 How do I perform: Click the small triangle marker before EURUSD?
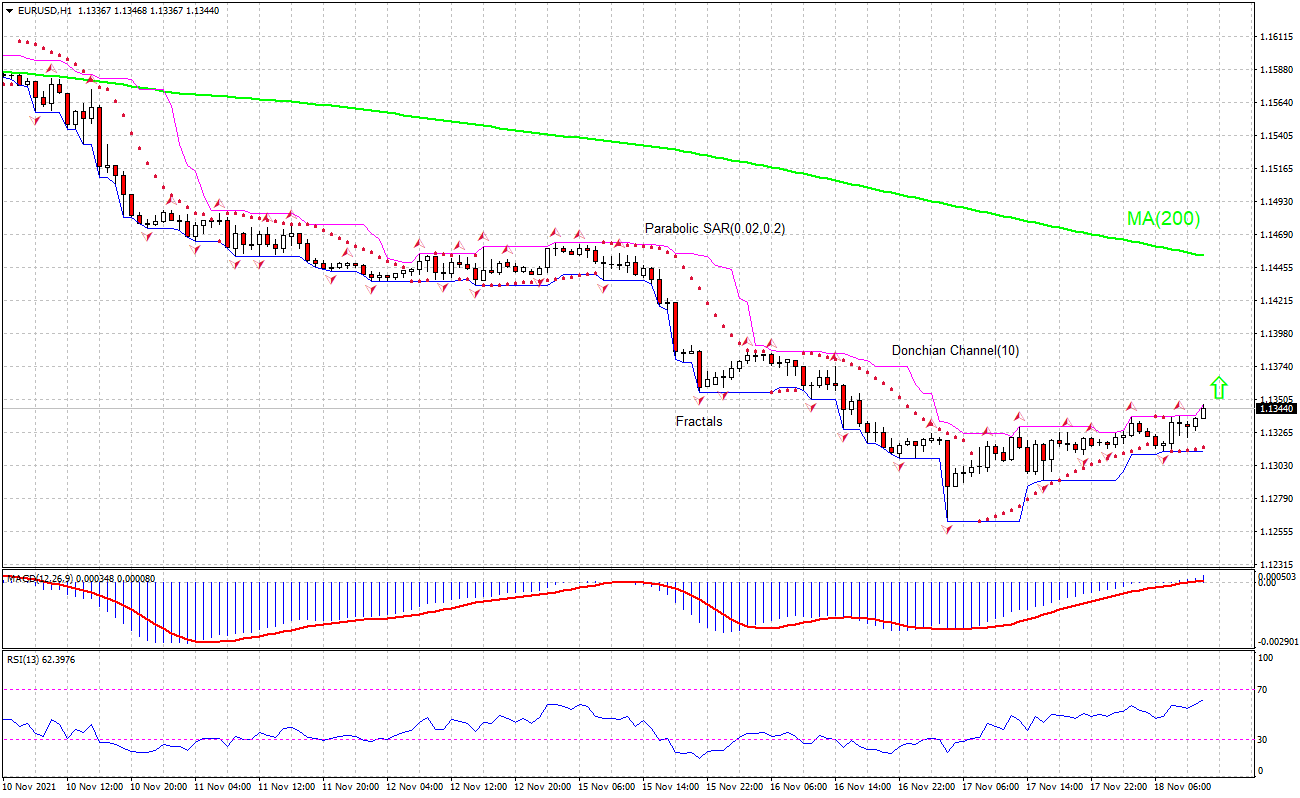[10, 10]
